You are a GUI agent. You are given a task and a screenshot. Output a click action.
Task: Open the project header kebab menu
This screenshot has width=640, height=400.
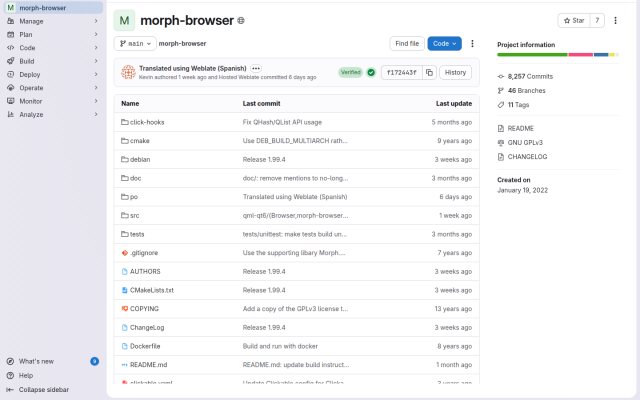tap(615, 20)
